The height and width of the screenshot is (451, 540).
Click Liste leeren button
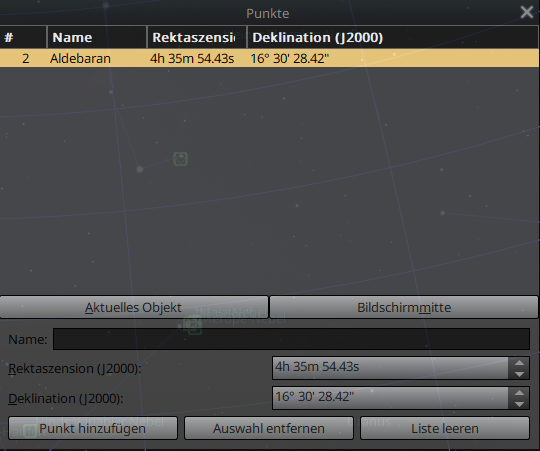click(x=445, y=428)
